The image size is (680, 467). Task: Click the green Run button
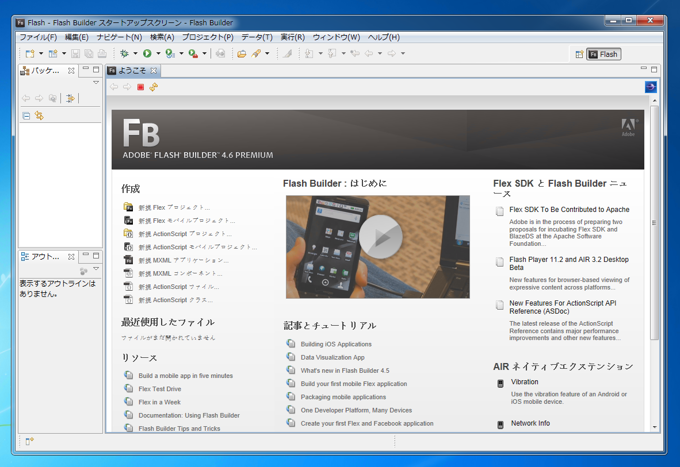(147, 53)
